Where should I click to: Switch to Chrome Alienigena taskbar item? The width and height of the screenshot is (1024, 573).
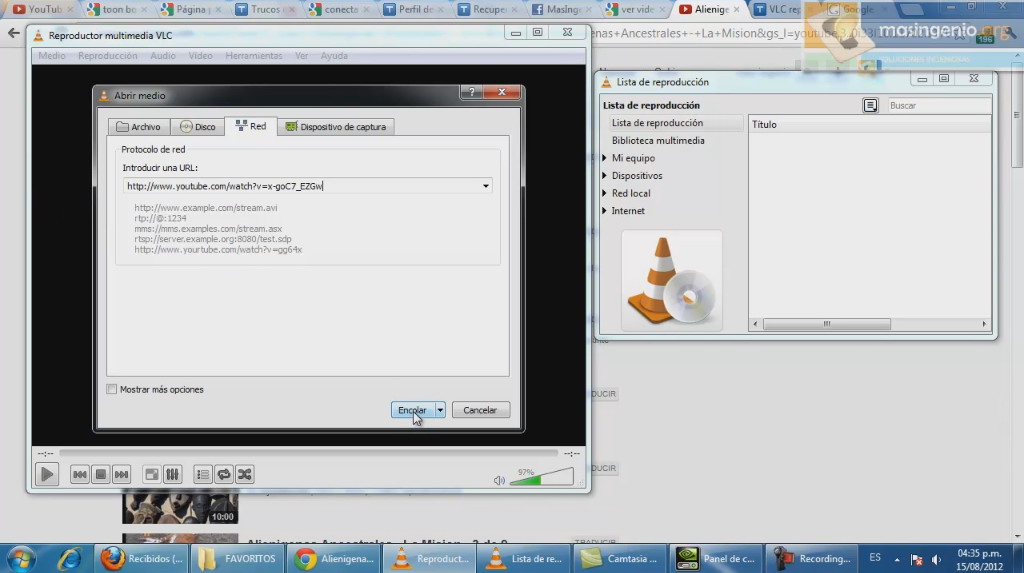click(334, 559)
